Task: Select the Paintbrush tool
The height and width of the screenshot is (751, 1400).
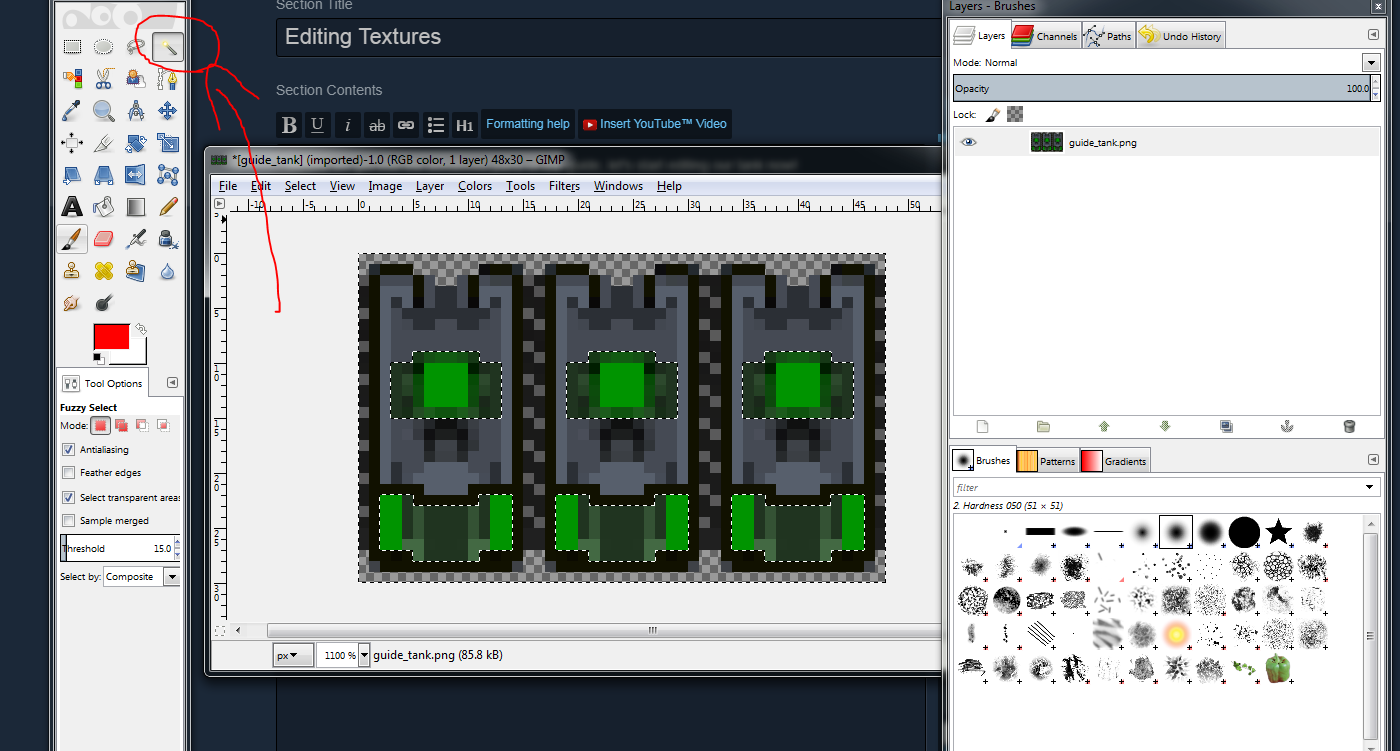Action: pos(72,239)
